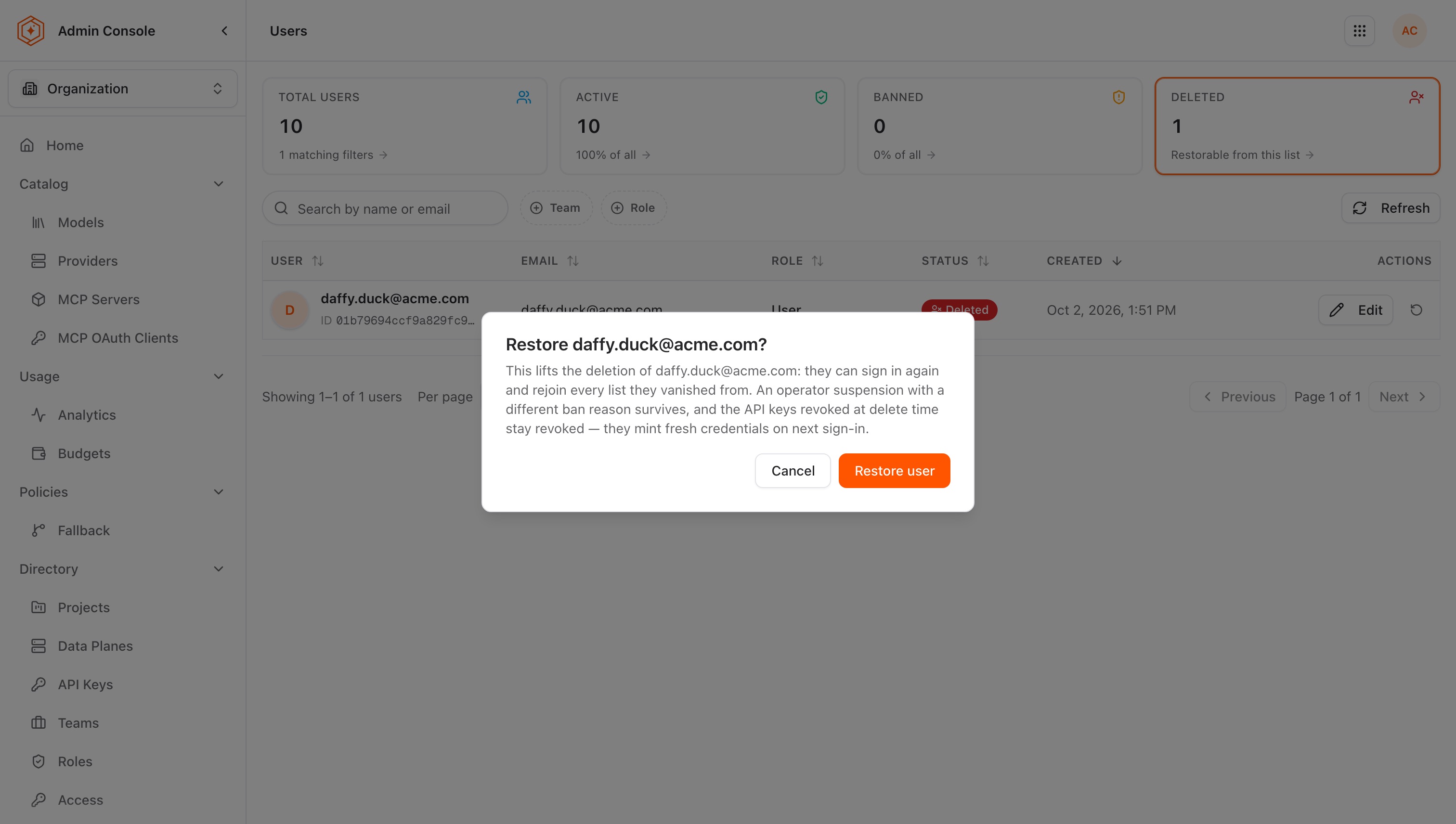
Task: Open the apps grid menu icon
Action: point(1359,30)
